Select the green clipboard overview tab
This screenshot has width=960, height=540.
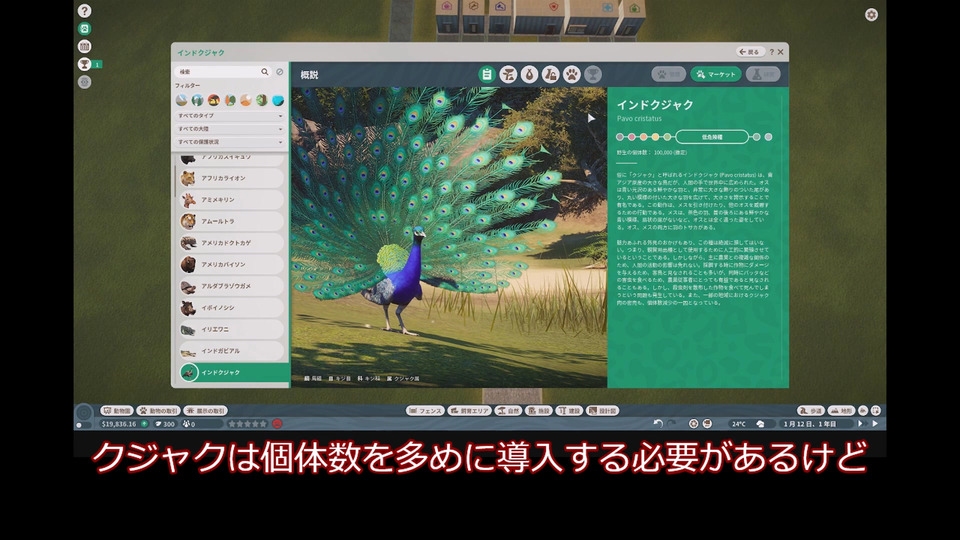[487, 75]
